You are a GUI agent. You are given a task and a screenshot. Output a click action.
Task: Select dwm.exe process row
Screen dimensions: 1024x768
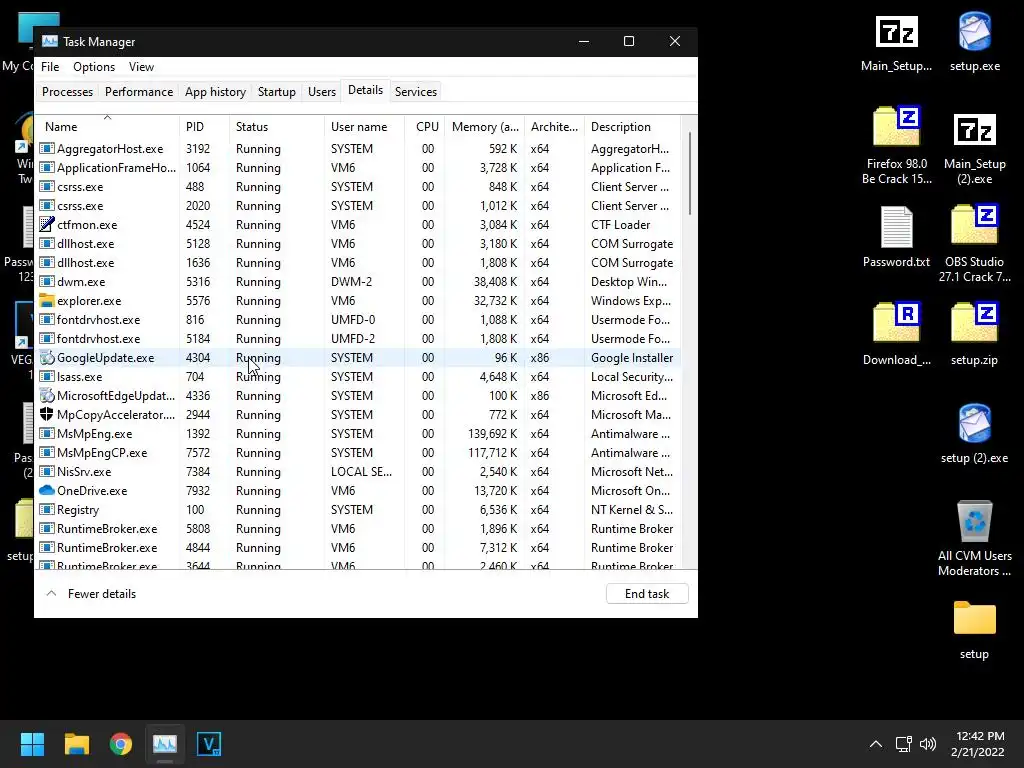[358, 282]
